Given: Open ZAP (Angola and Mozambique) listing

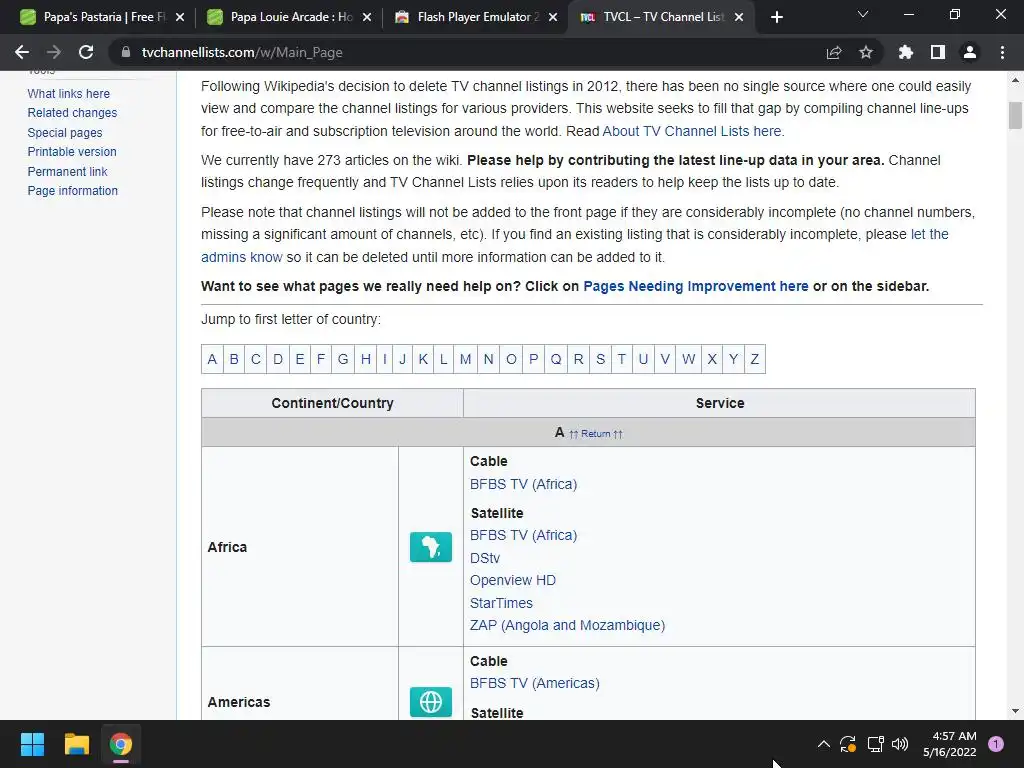Looking at the screenshot, I should (x=568, y=625).
